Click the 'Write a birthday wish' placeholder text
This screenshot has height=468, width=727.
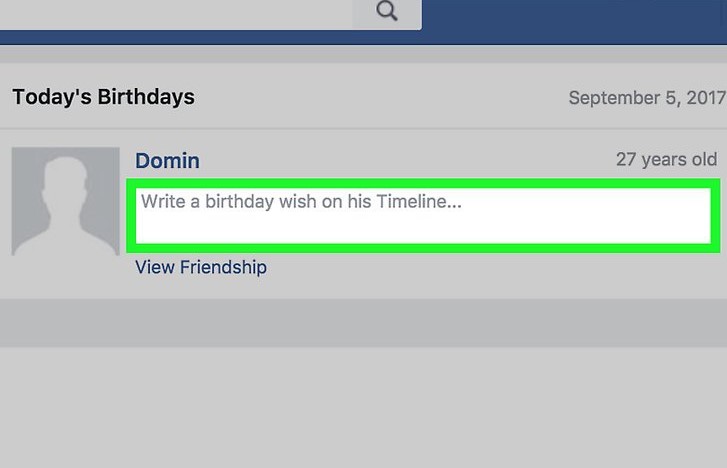[x=301, y=201]
